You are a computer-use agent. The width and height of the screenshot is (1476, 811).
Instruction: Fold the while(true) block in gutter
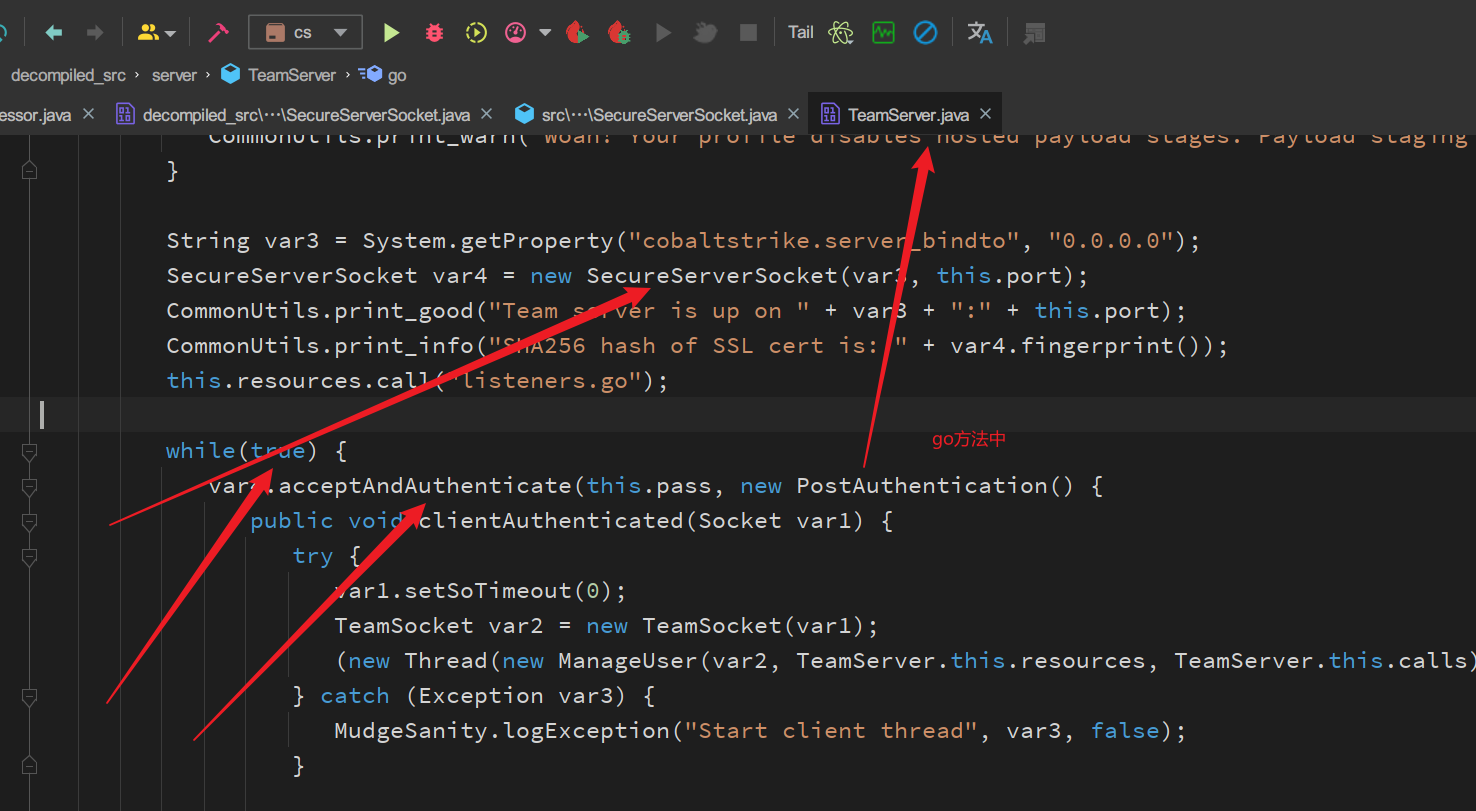point(29,452)
